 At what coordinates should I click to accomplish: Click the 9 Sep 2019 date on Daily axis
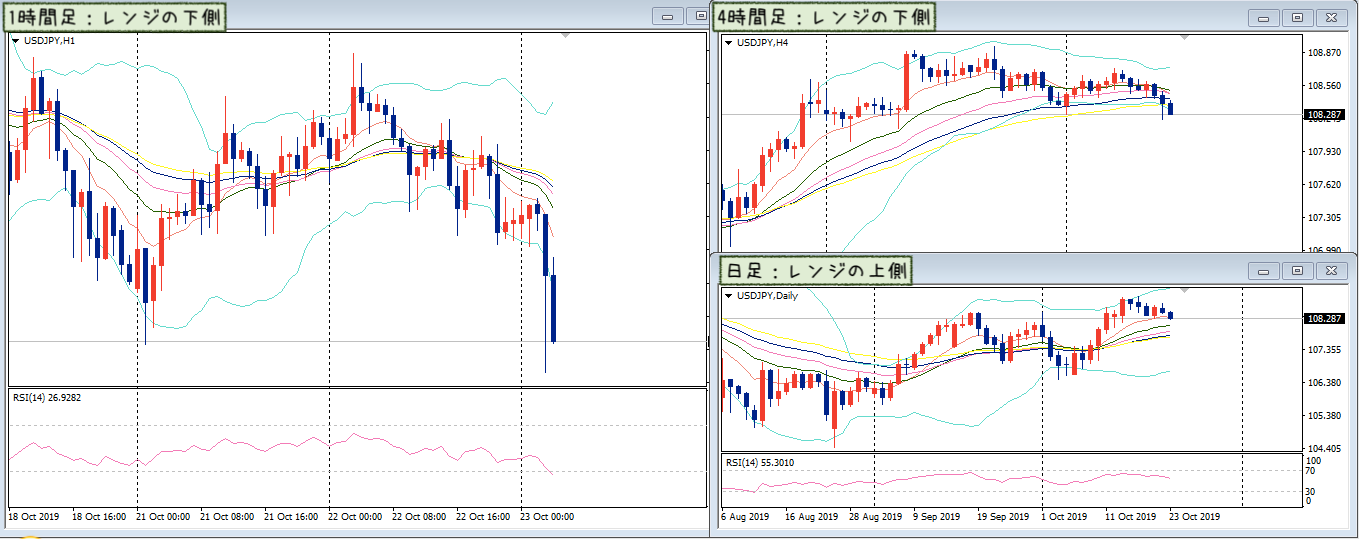[939, 517]
